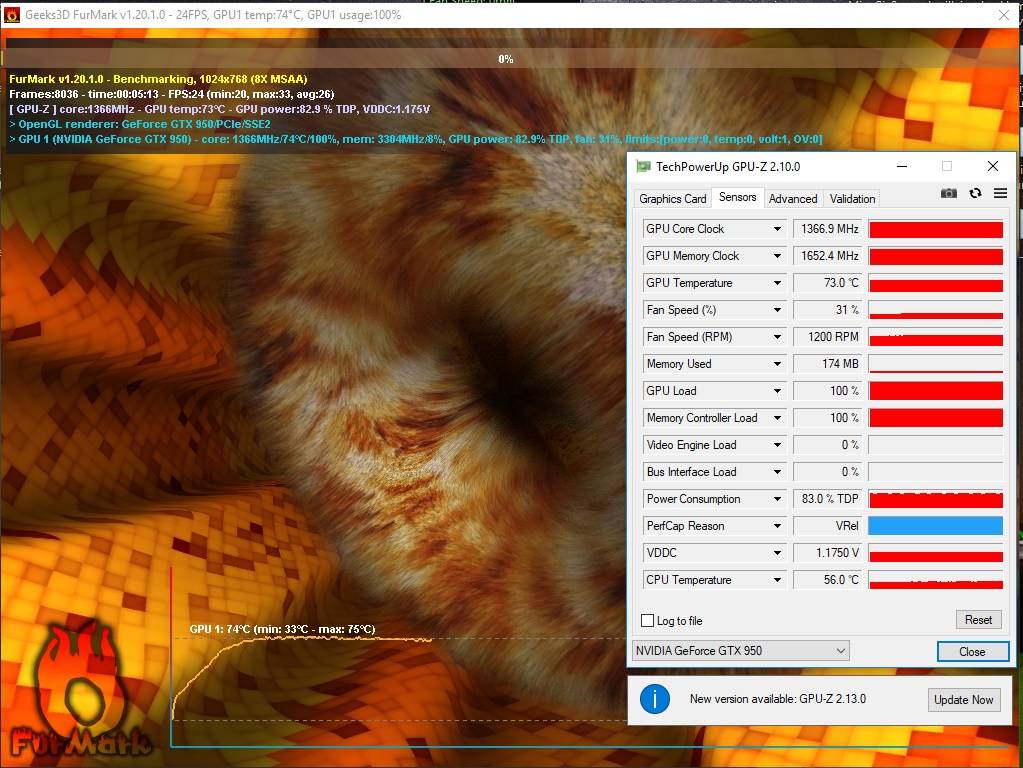This screenshot has width=1023, height=768.
Task: Open the Bus Interface Load dropdown
Action: pos(777,472)
